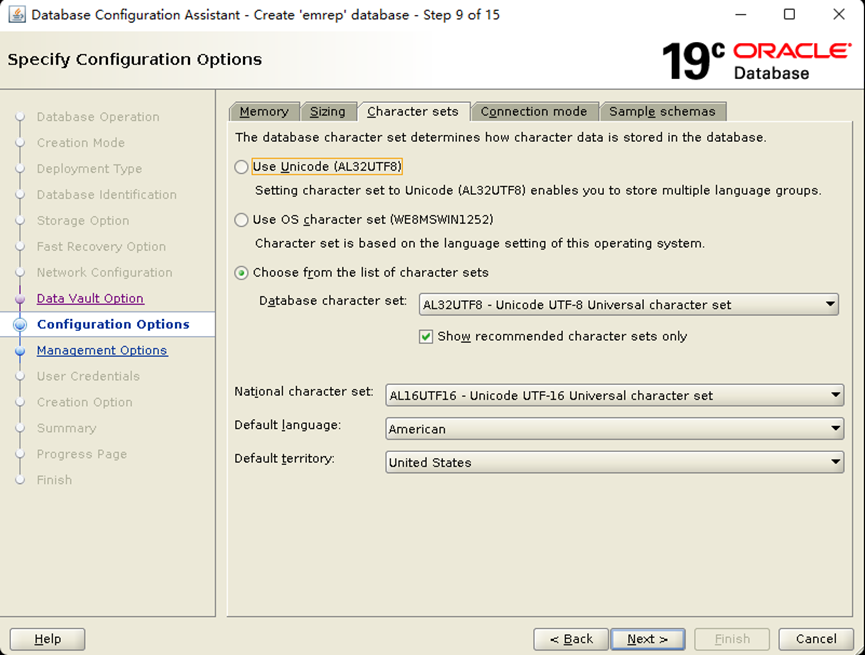The width and height of the screenshot is (865, 655).
Task: Click the Specify Configuration Options heading
Action: click(135, 60)
